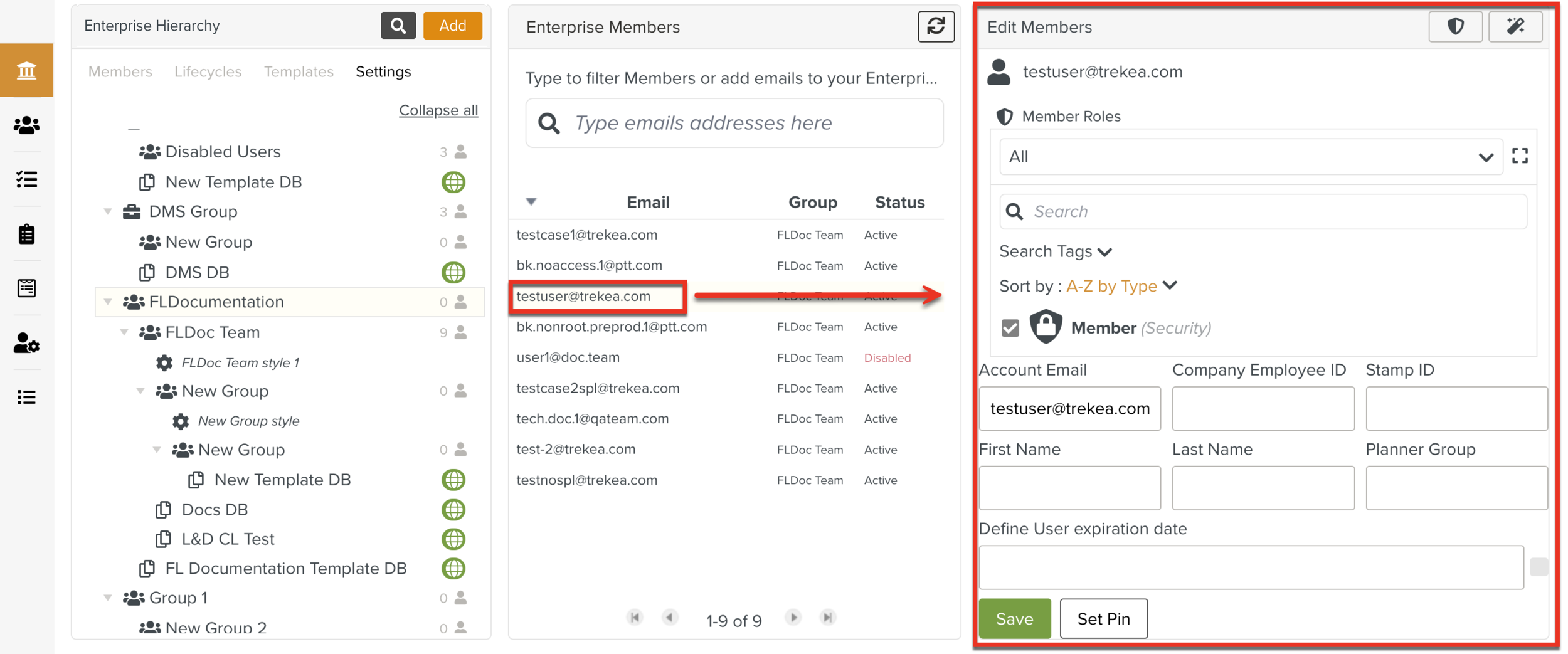Click the checklist icon in the left sidebar

26,180
